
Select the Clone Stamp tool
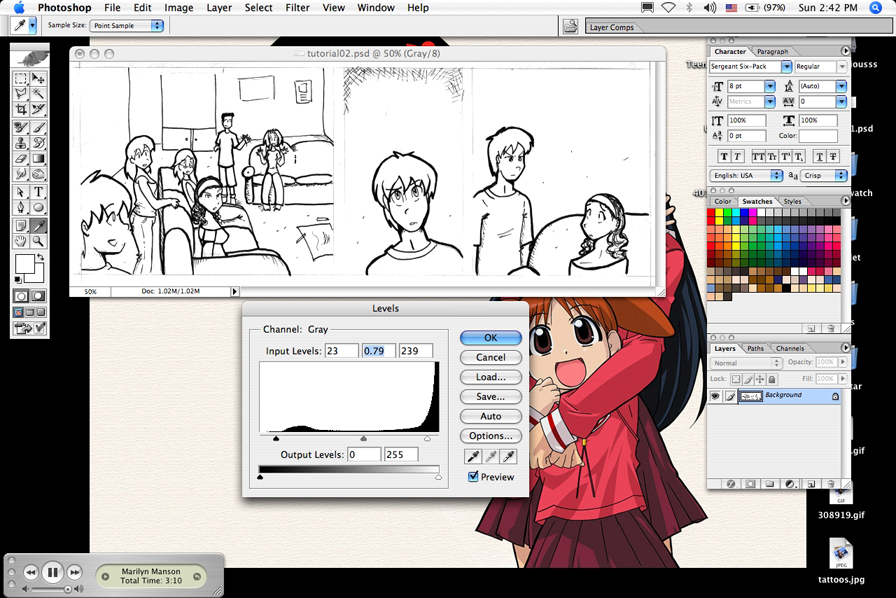(x=21, y=143)
